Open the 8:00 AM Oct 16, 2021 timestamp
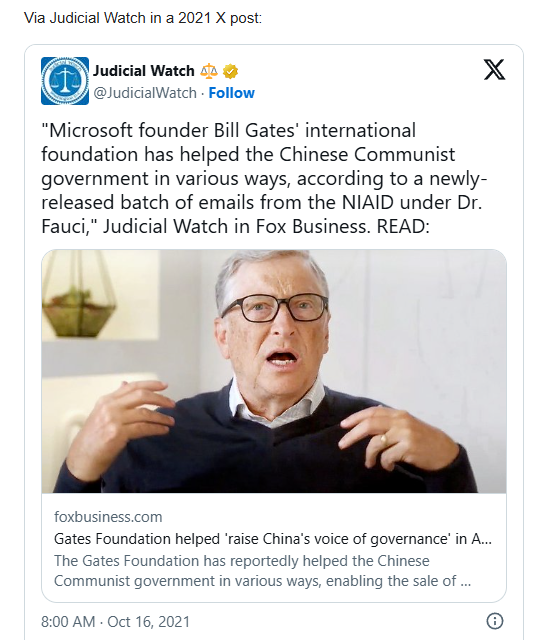 [115, 622]
